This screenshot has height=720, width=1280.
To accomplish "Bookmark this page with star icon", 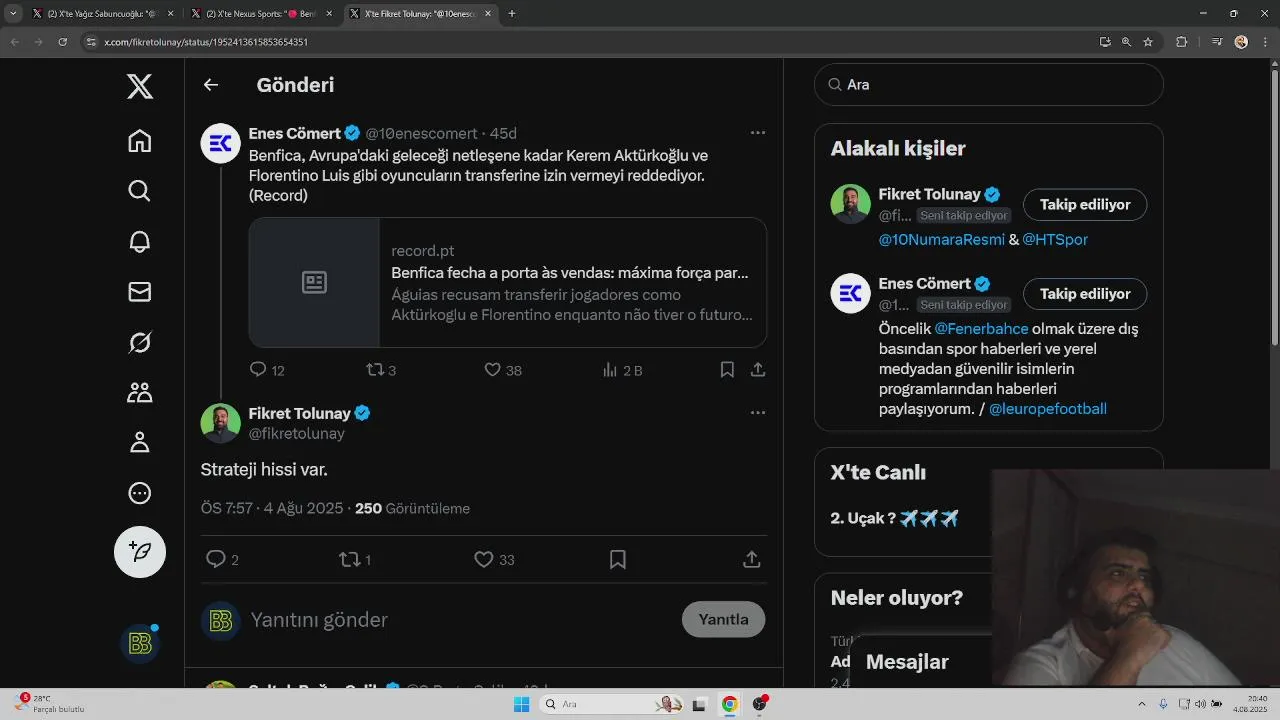I will coord(1148,42).
